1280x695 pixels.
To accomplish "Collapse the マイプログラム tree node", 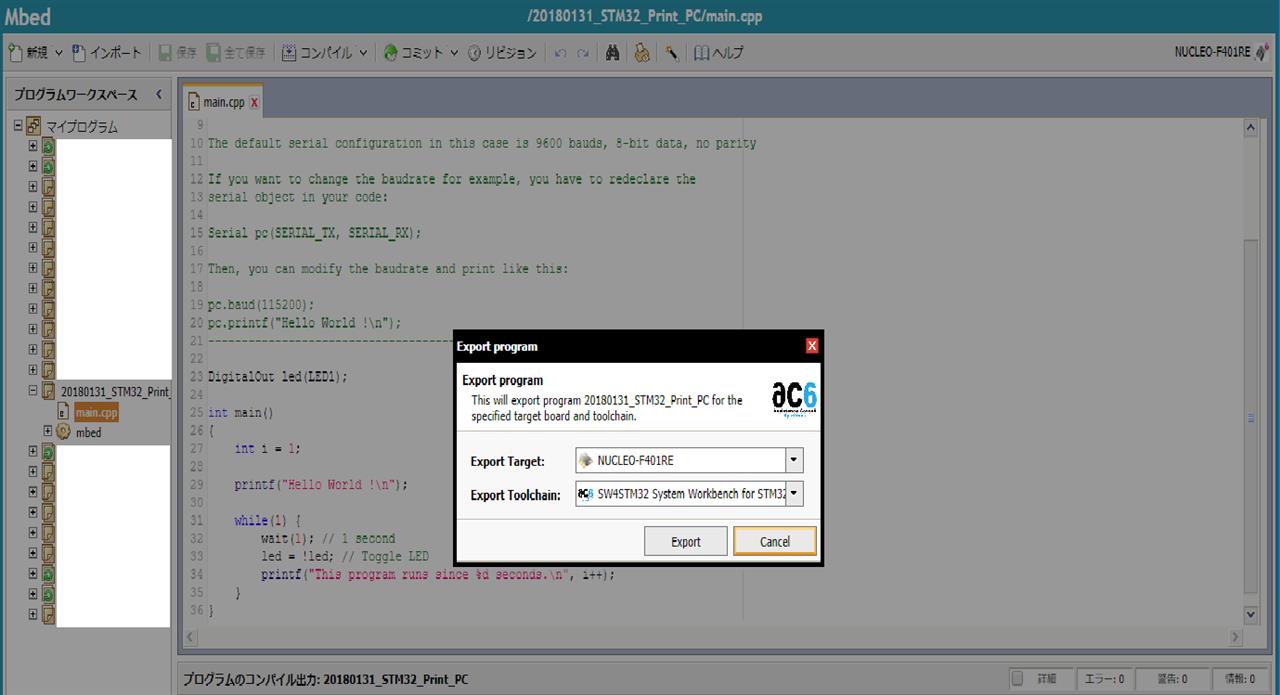I will 18,126.
